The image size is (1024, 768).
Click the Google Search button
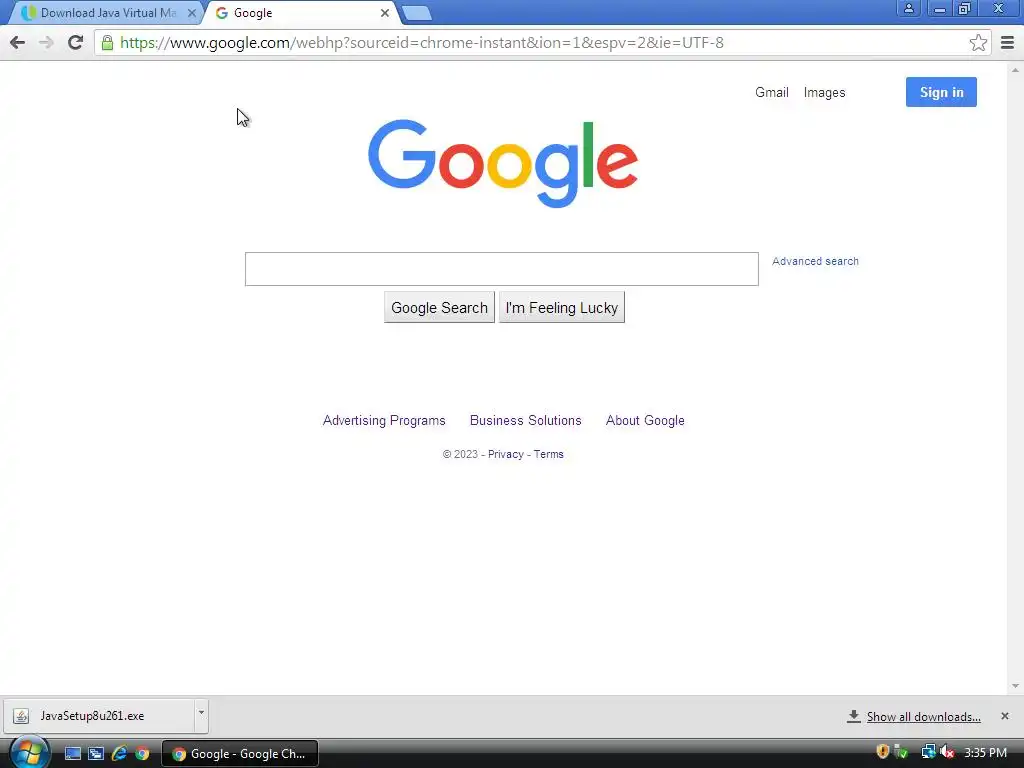(x=440, y=308)
